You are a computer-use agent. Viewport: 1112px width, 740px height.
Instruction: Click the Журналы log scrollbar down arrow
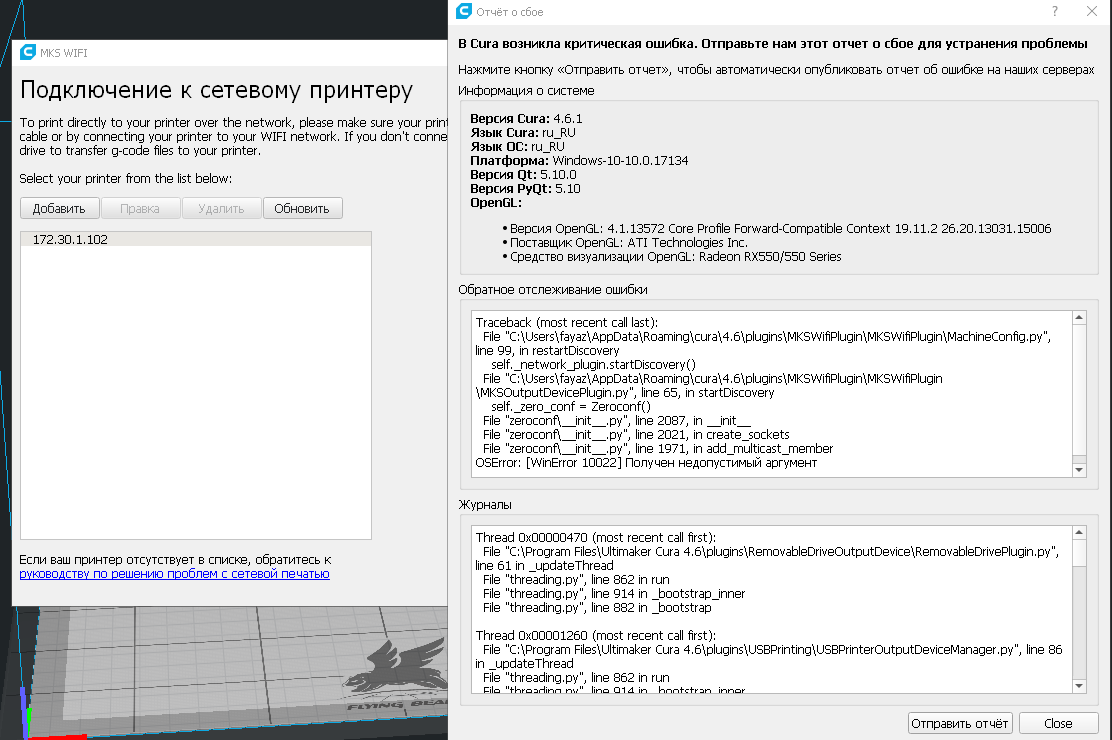click(x=1079, y=686)
